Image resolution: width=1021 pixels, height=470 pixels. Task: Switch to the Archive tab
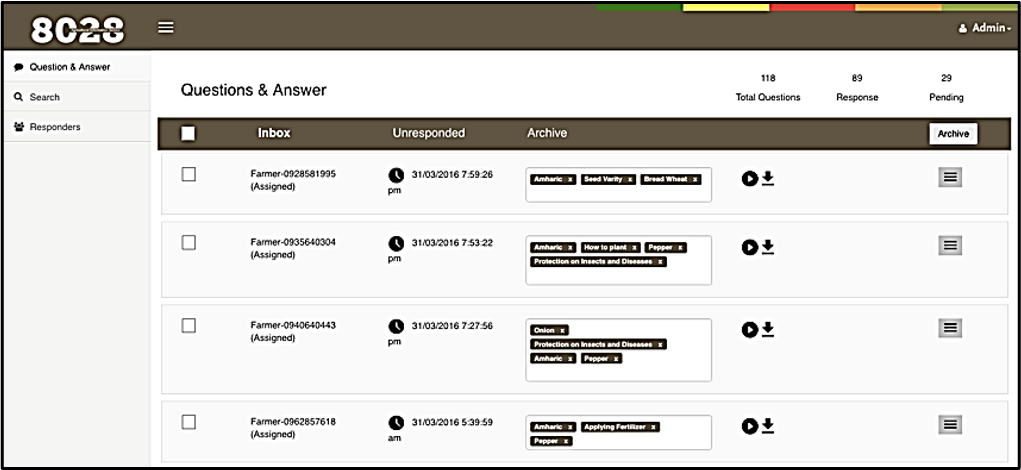tap(547, 133)
